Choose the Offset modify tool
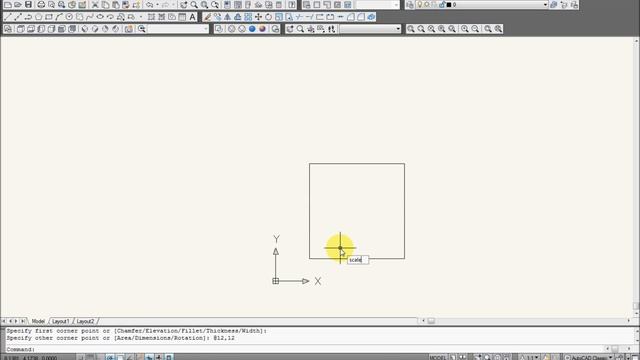 pos(238,17)
